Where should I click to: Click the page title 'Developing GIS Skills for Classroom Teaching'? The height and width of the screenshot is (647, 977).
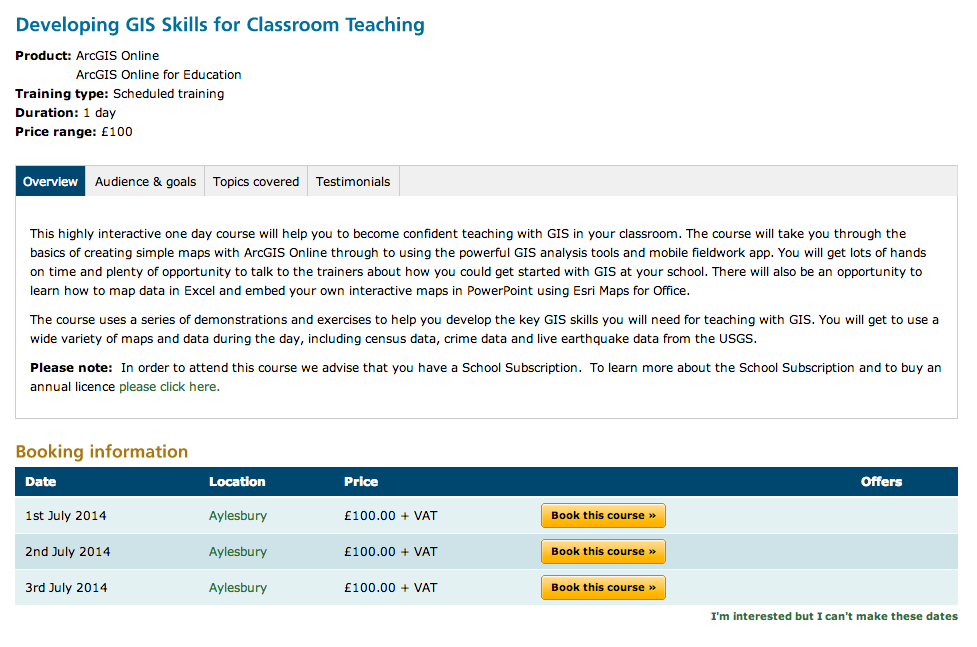[220, 24]
